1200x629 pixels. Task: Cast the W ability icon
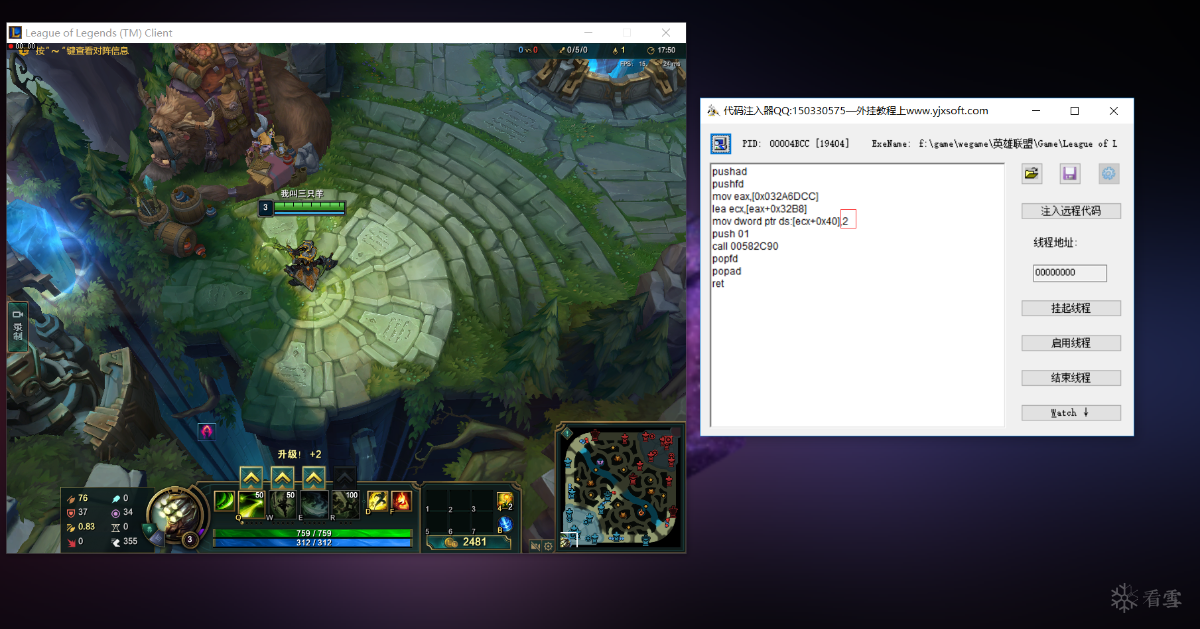coord(283,505)
